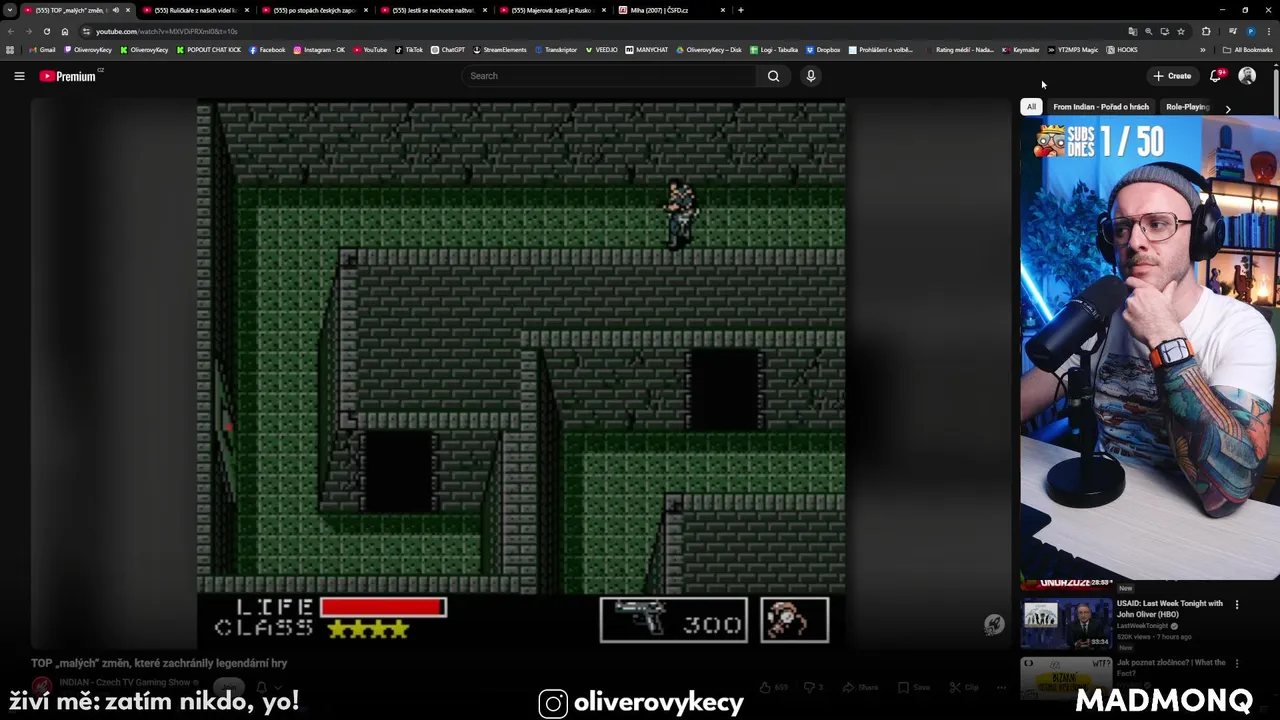Bookmark this page with star icon
1280x720 pixels.
point(1181,31)
